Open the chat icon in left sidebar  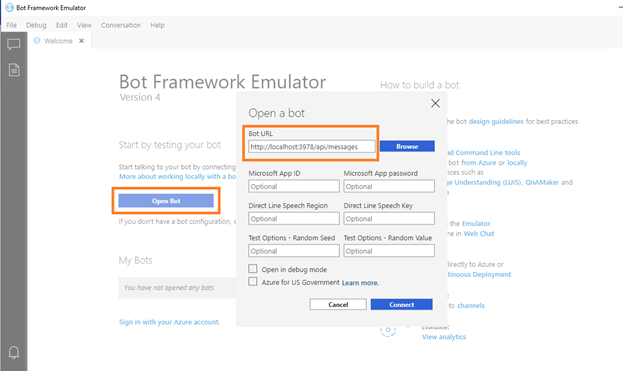pos(14,44)
